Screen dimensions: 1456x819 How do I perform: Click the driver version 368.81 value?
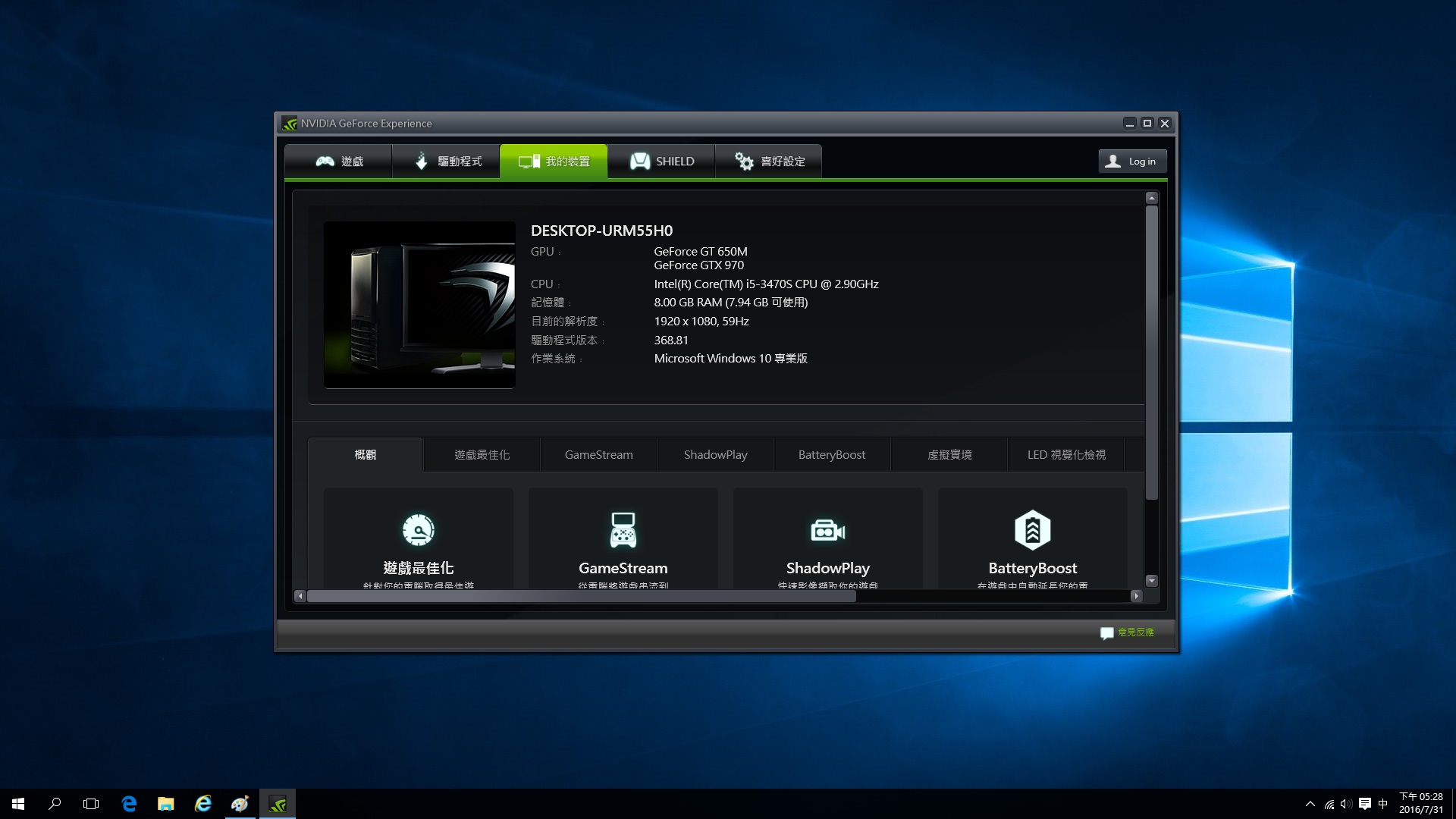[x=671, y=340]
